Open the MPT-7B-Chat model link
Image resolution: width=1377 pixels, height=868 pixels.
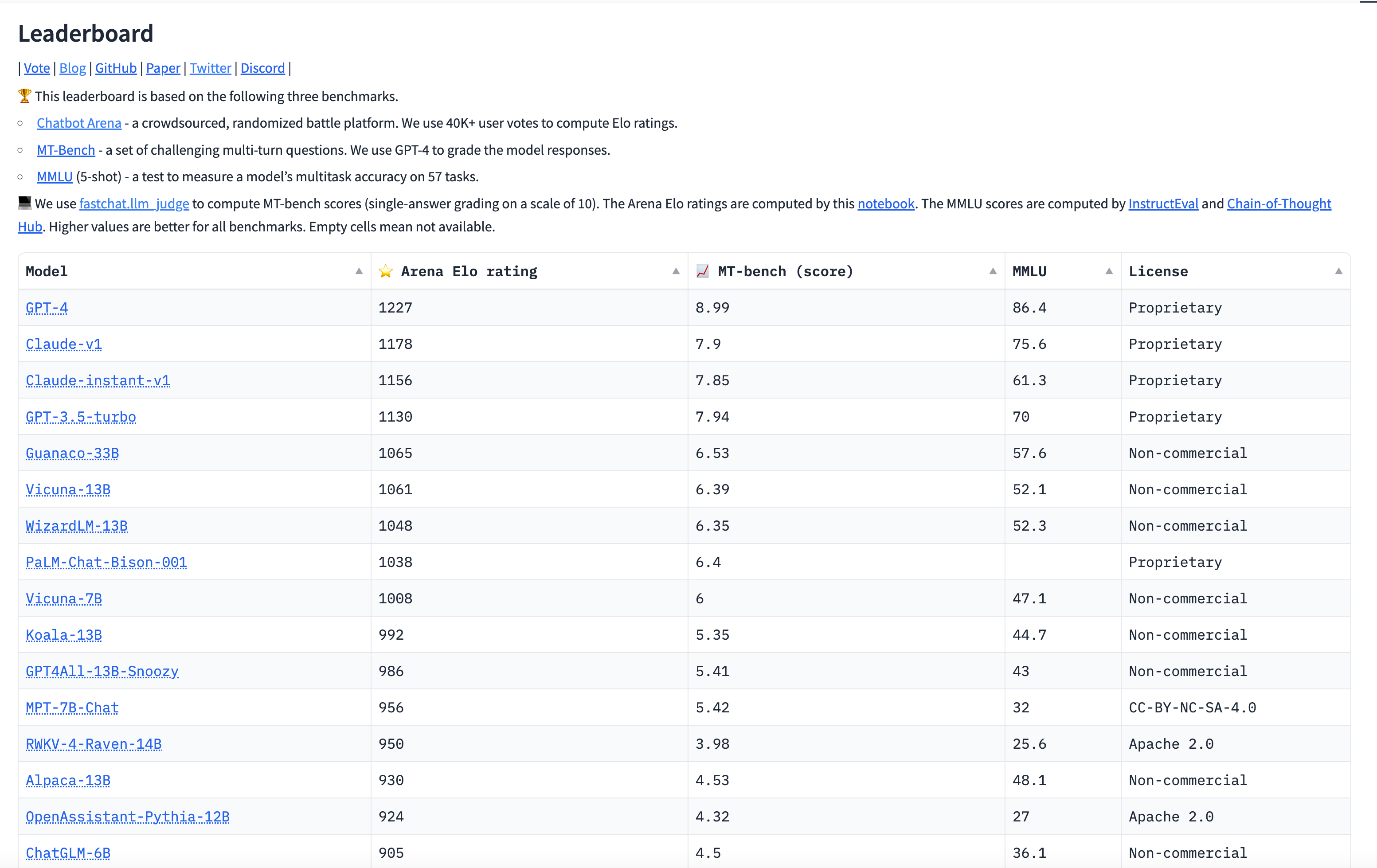tap(72, 708)
